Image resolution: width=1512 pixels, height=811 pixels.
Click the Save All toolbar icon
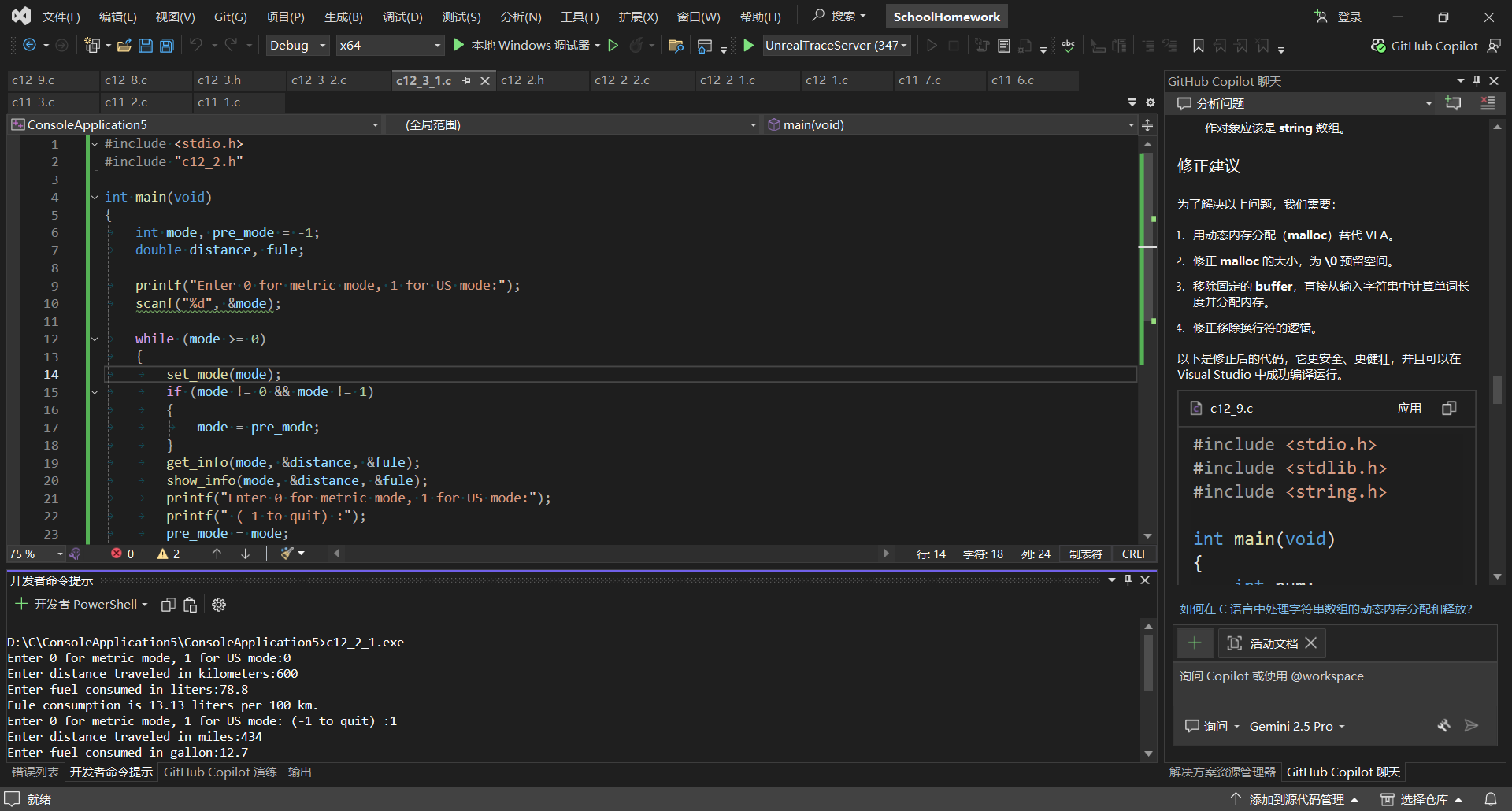[x=166, y=46]
